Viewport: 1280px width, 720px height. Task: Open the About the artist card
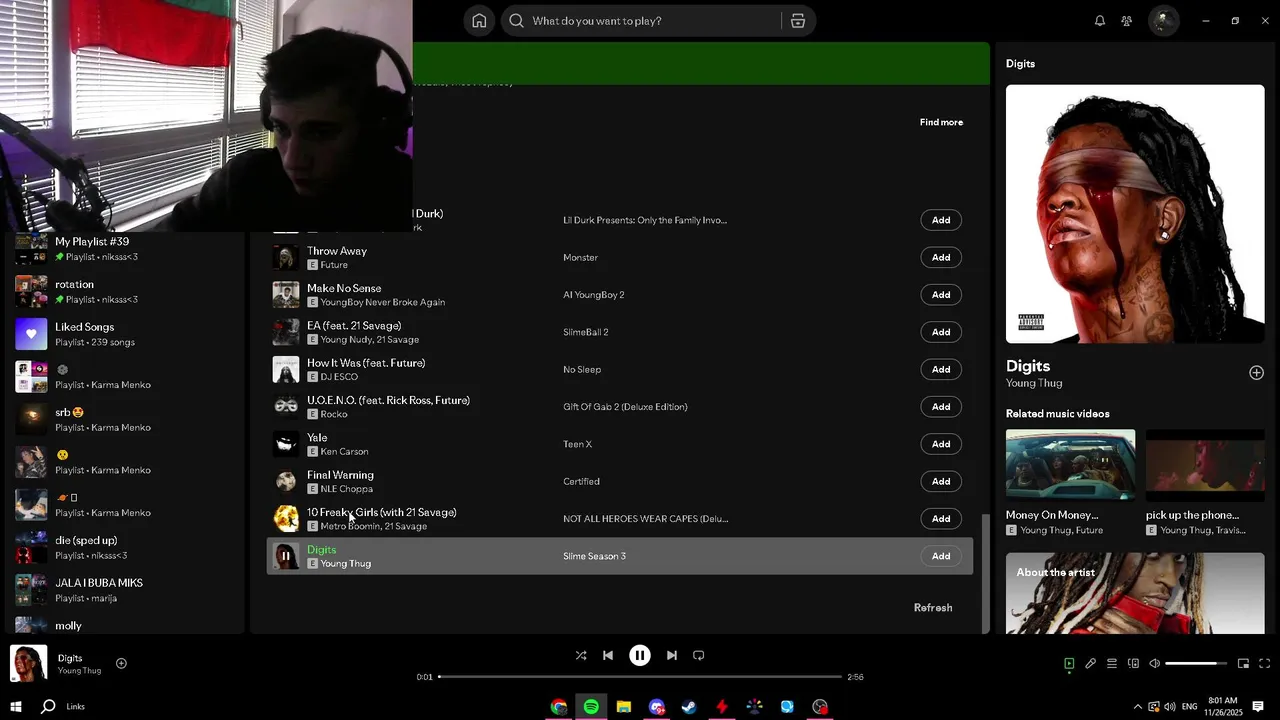pos(1135,593)
